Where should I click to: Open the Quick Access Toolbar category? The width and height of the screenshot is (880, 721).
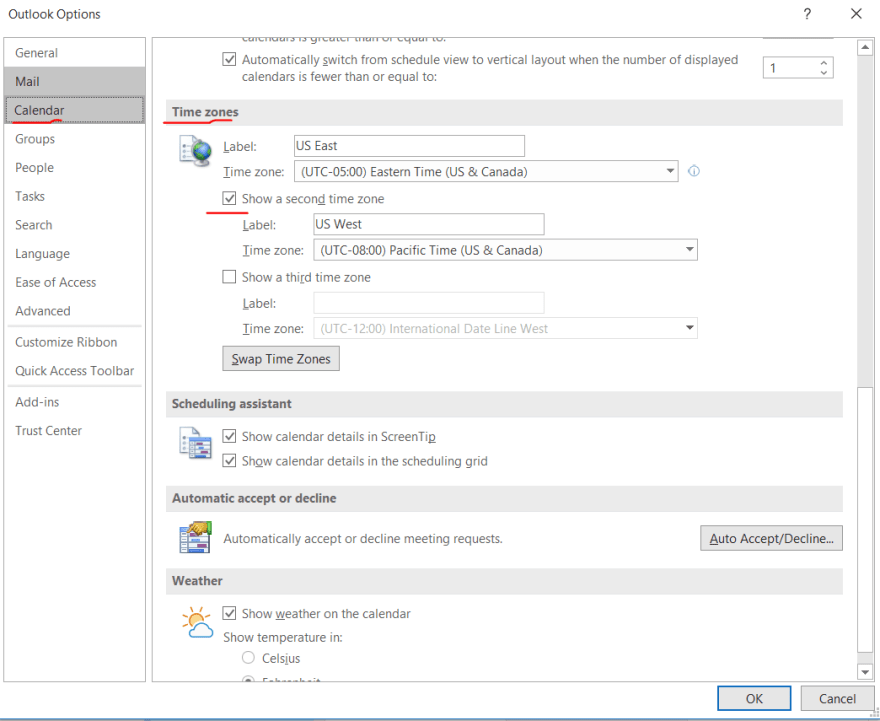(x=74, y=371)
